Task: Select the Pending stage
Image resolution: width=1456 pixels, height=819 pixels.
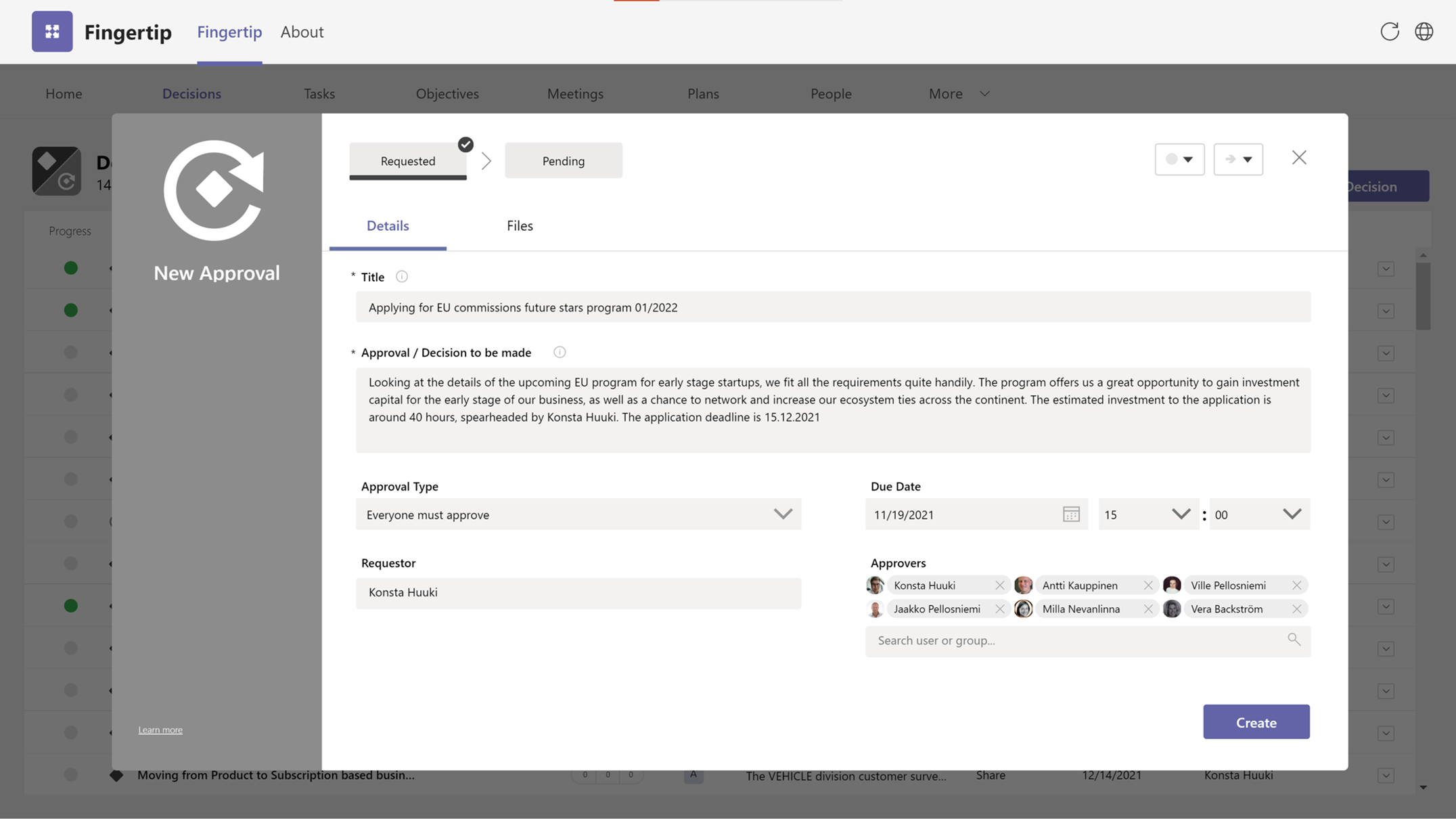Action: click(x=563, y=160)
